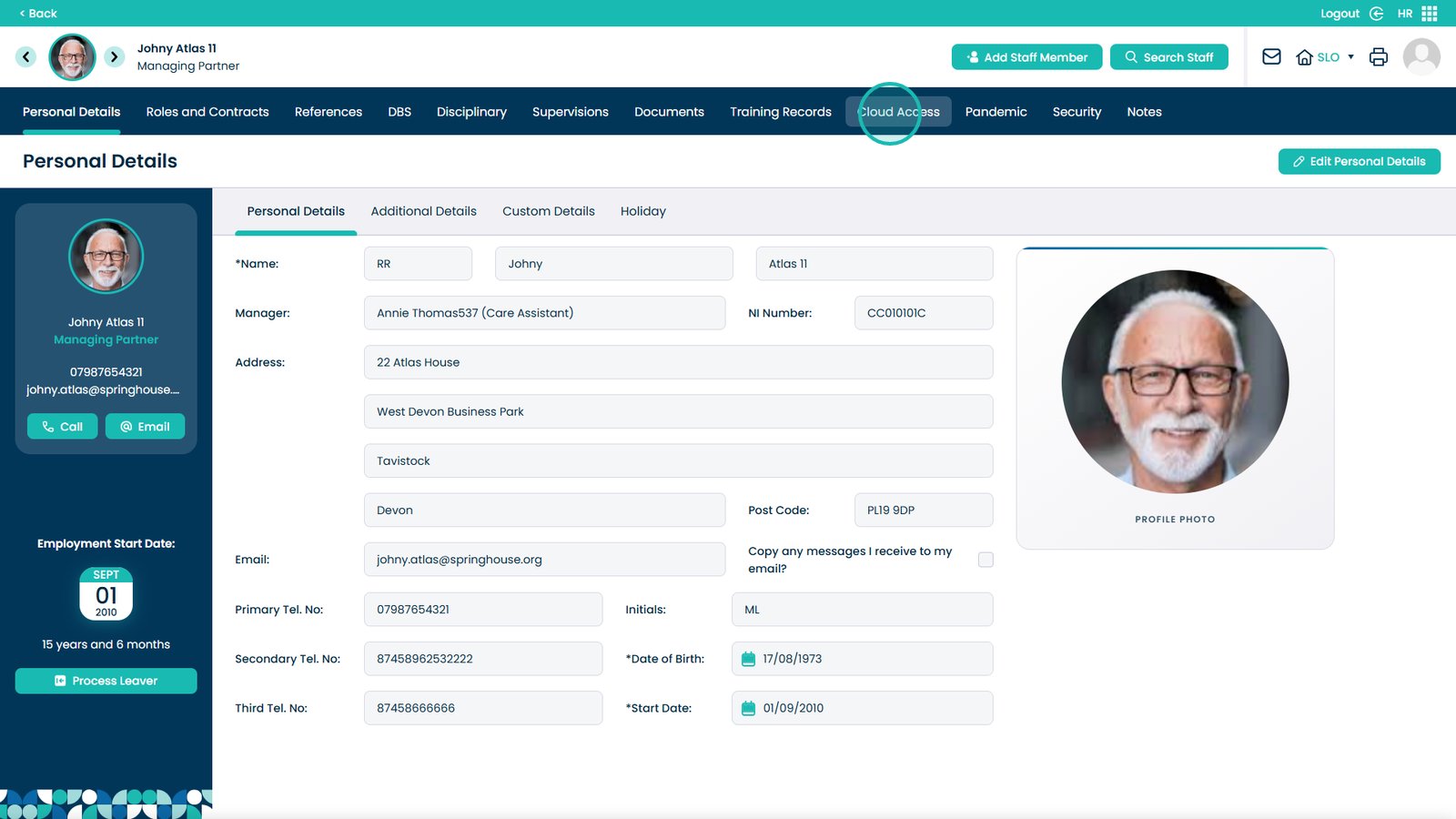The width and height of the screenshot is (1456, 819).
Task: Click the user avatar icon top right
Action: click(x=1421, y=56)
